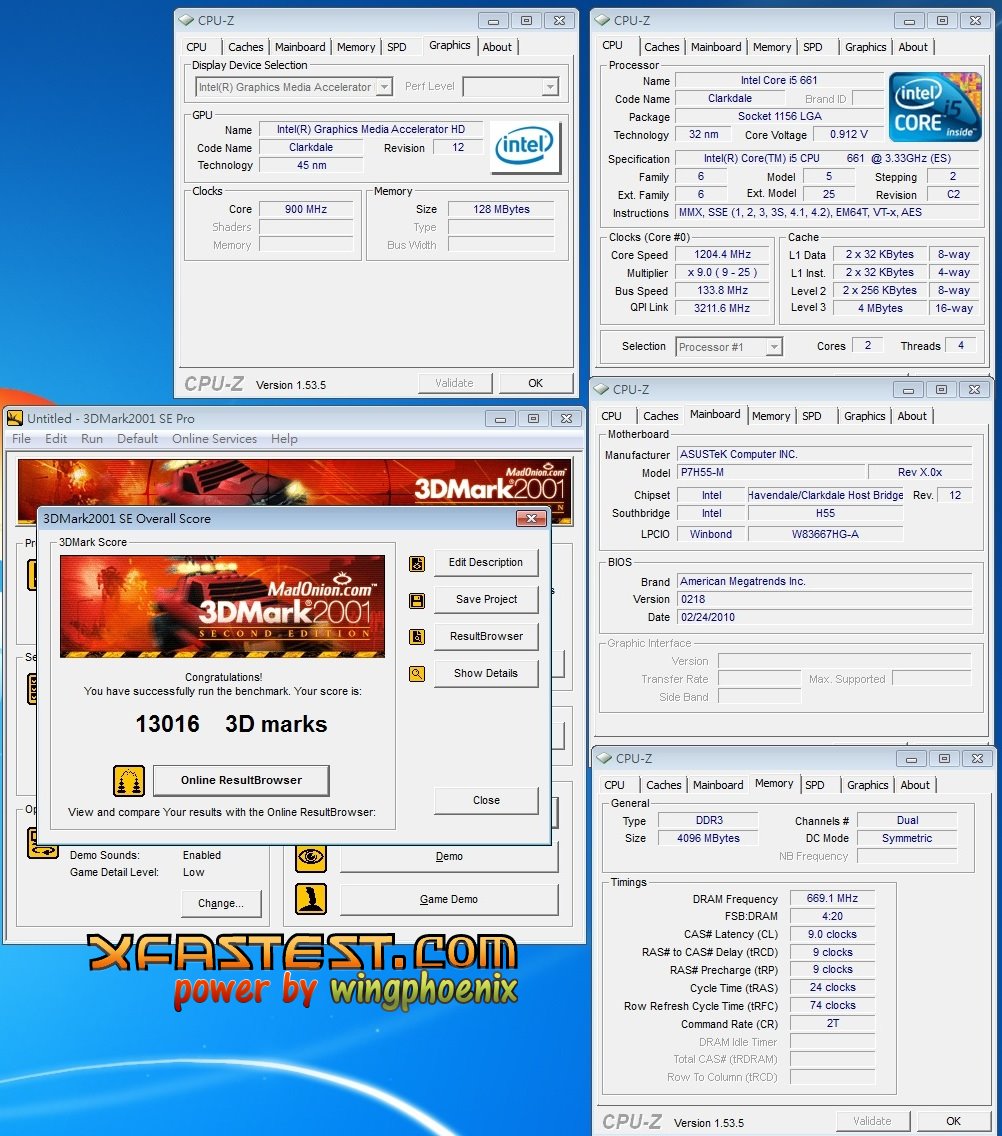1002x1136 pixels.
Task: Select Caches tab in Motherboard CPU-Z window
Action: [661, 416]
